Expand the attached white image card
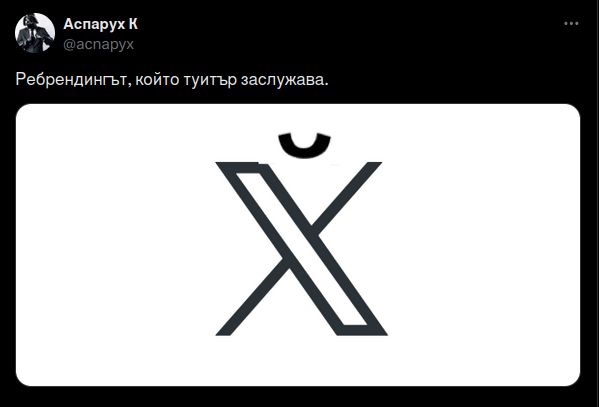 pos(298,245)
